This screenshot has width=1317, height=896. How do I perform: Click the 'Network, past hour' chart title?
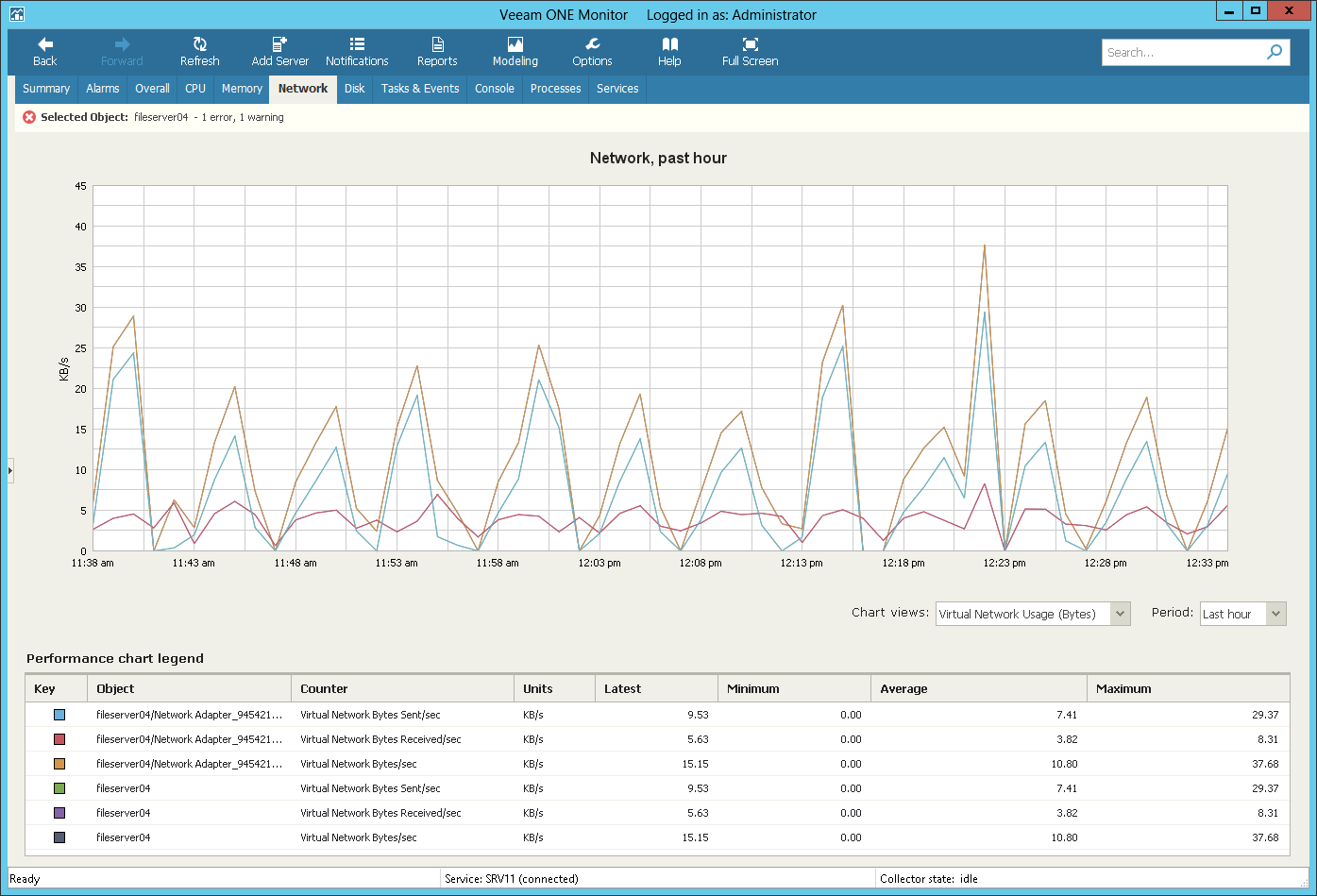click(658, 158)
